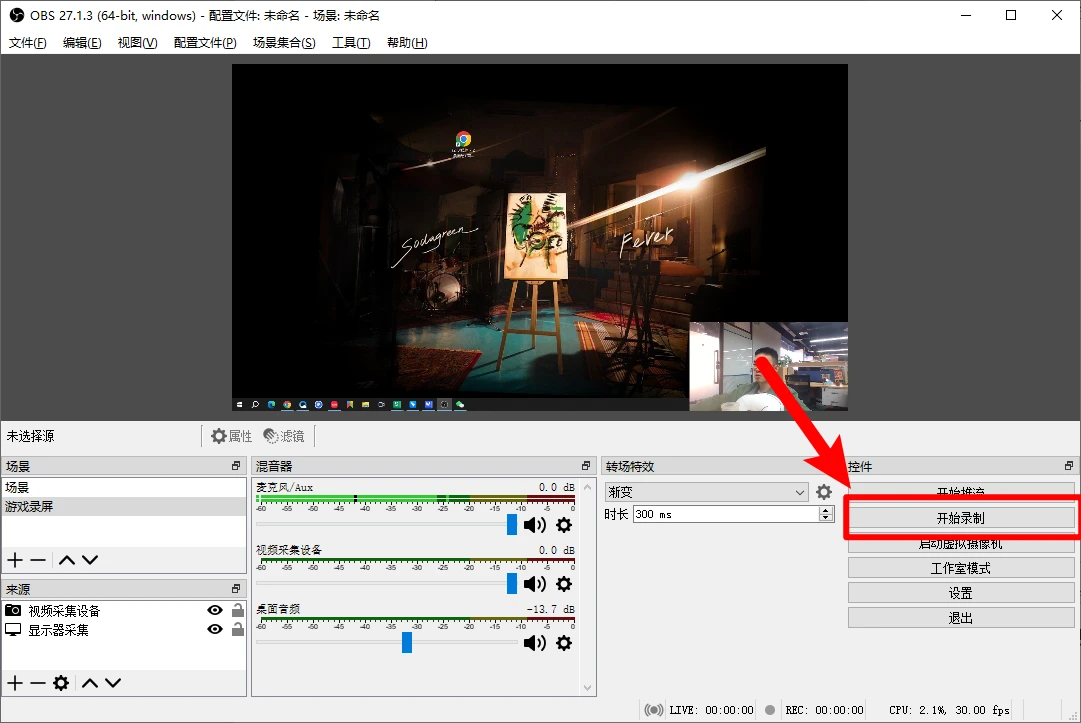Click the 桌面音频 volume slider handle
Image resolution: width=1081 pixels, height=723 pixels.
coord(407,642)
